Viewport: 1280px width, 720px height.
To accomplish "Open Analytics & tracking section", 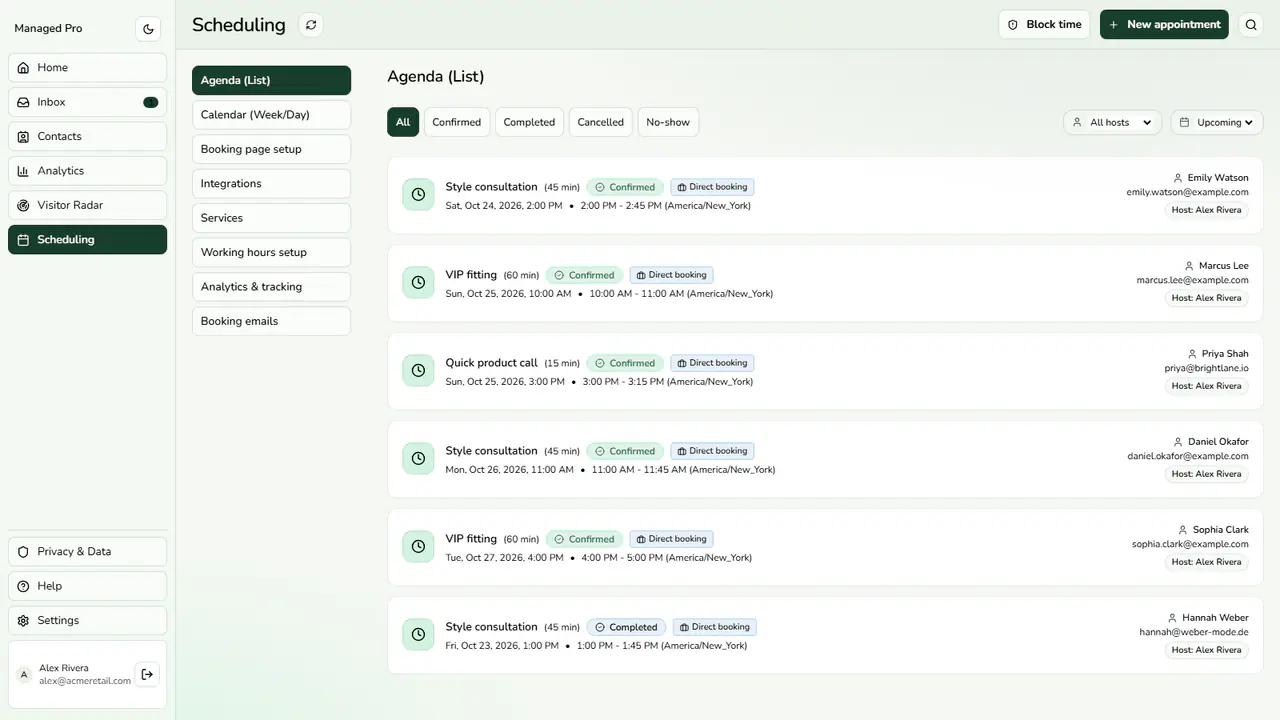I will 271,287.
